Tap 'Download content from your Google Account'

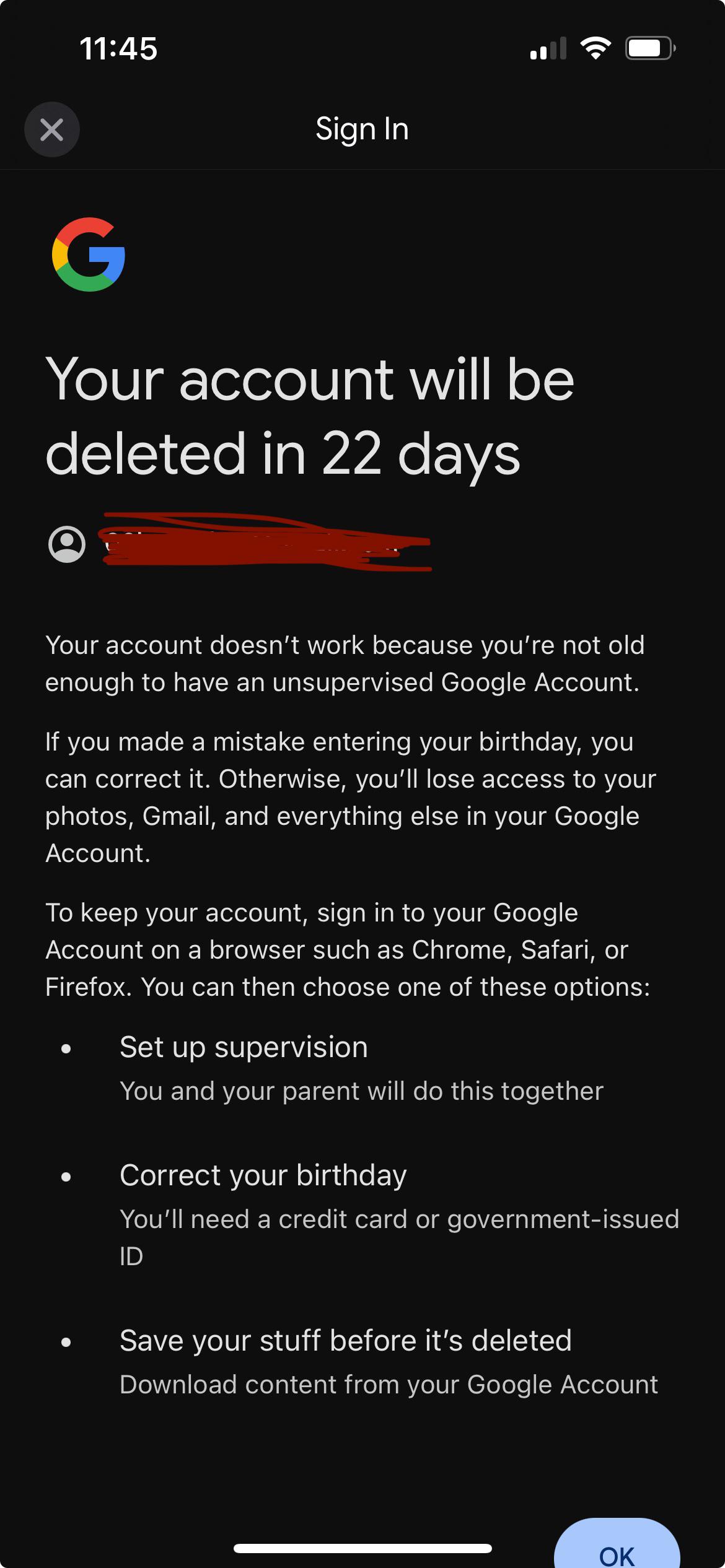tap(389, 1385)
